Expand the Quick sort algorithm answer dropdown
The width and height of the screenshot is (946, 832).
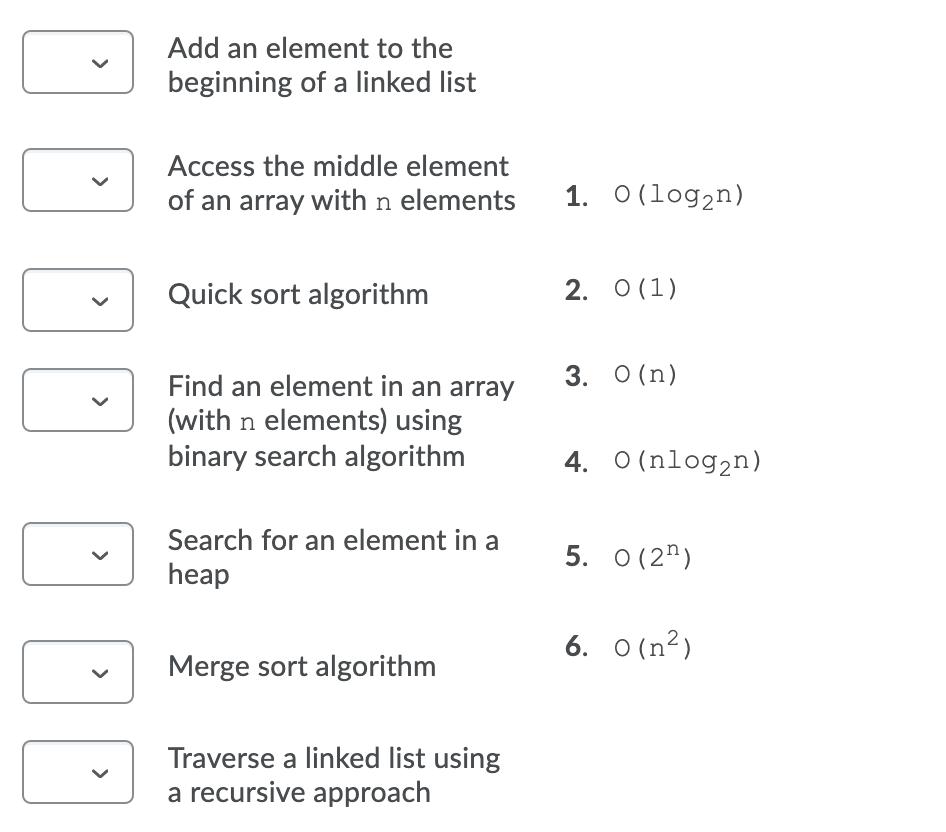[78, 300]
